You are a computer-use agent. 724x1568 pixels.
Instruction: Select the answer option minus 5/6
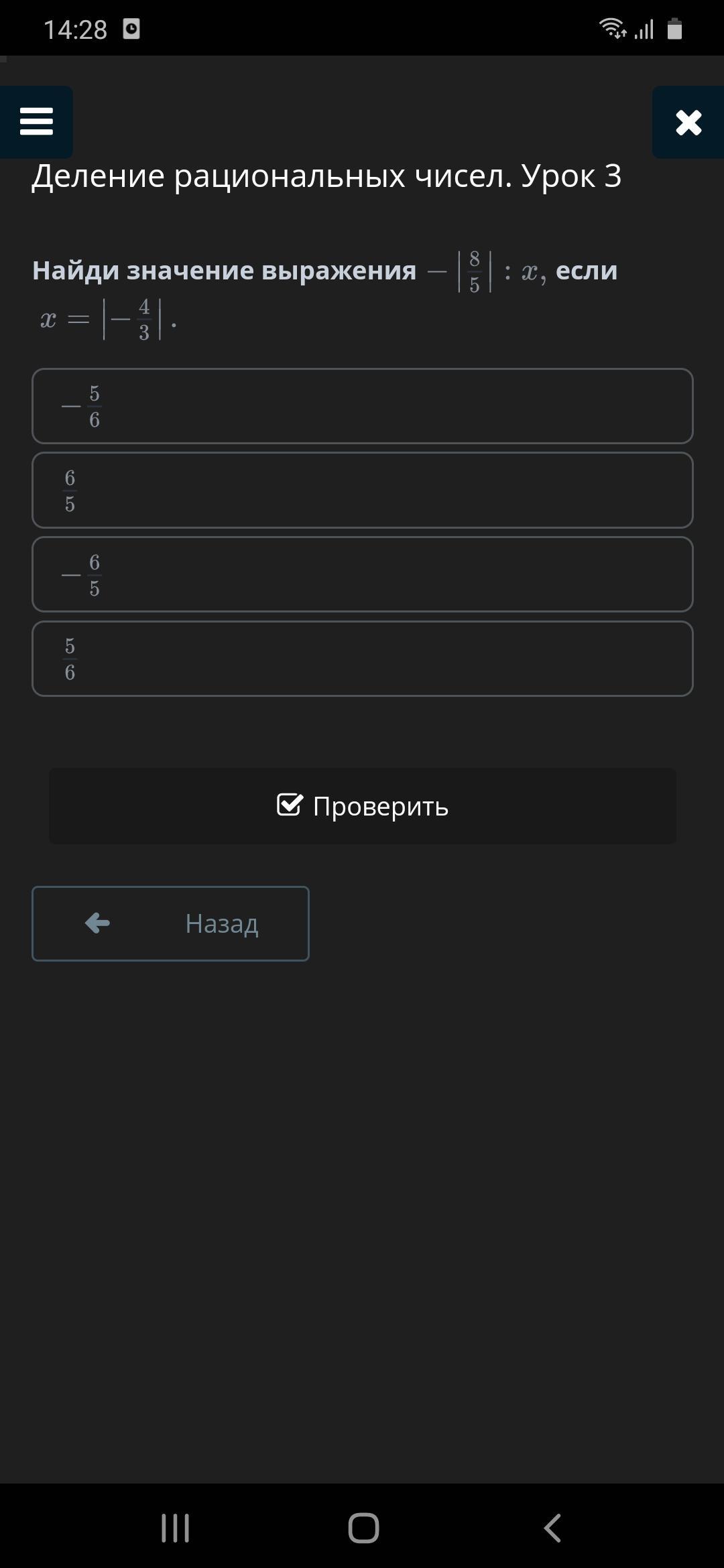362,406
